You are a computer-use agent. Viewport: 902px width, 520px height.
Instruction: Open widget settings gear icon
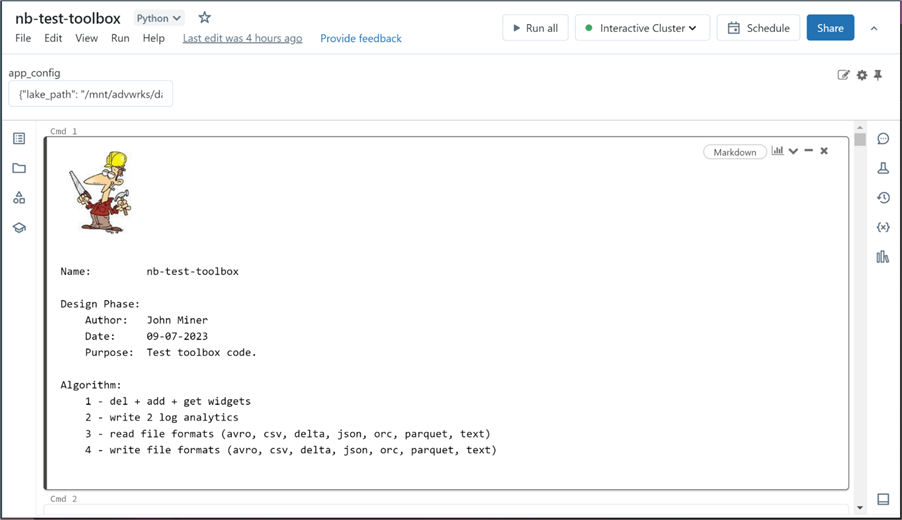tap(862, 75)
